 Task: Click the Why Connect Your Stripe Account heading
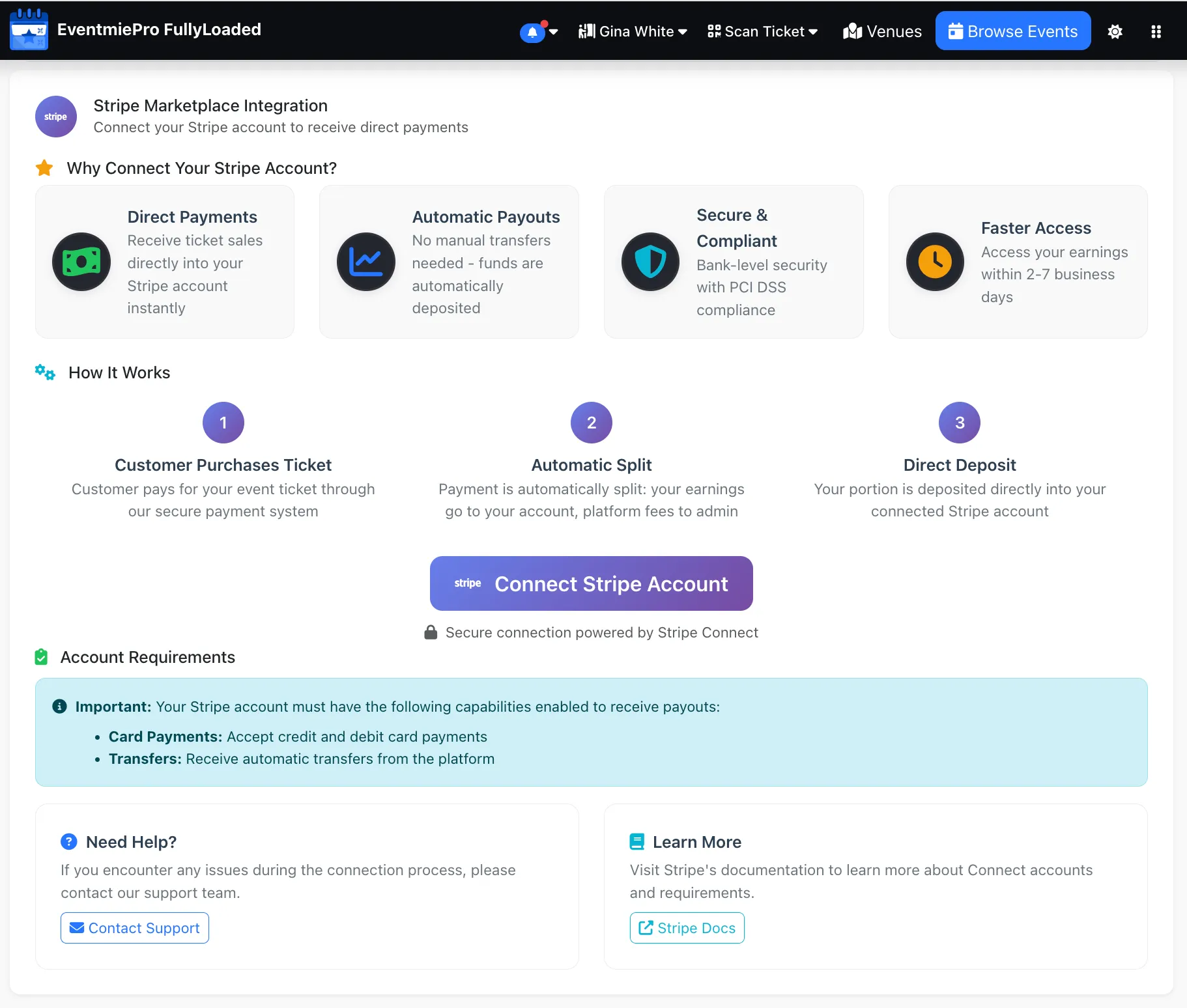[202, 168]
